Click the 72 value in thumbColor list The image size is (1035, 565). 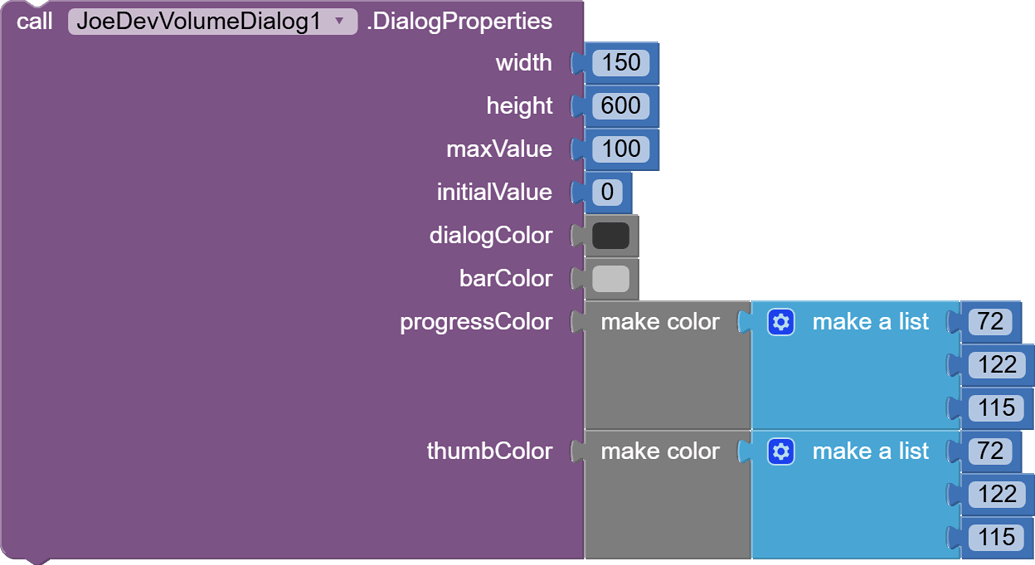[990, 452]
